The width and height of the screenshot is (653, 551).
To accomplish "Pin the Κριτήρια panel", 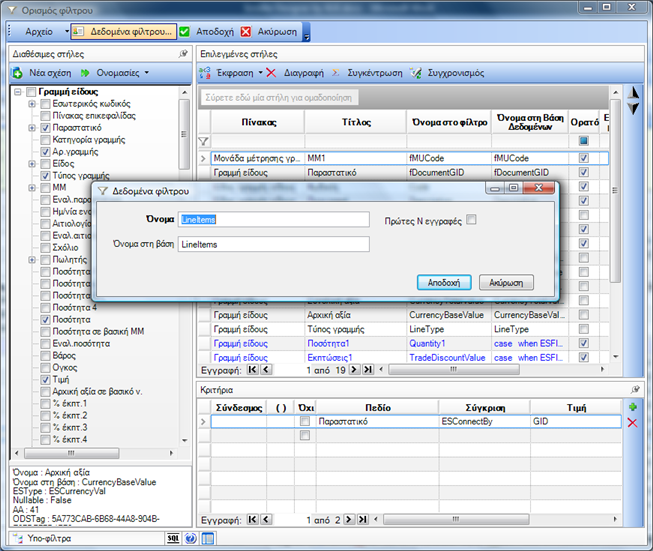I will tap(635, 389).
